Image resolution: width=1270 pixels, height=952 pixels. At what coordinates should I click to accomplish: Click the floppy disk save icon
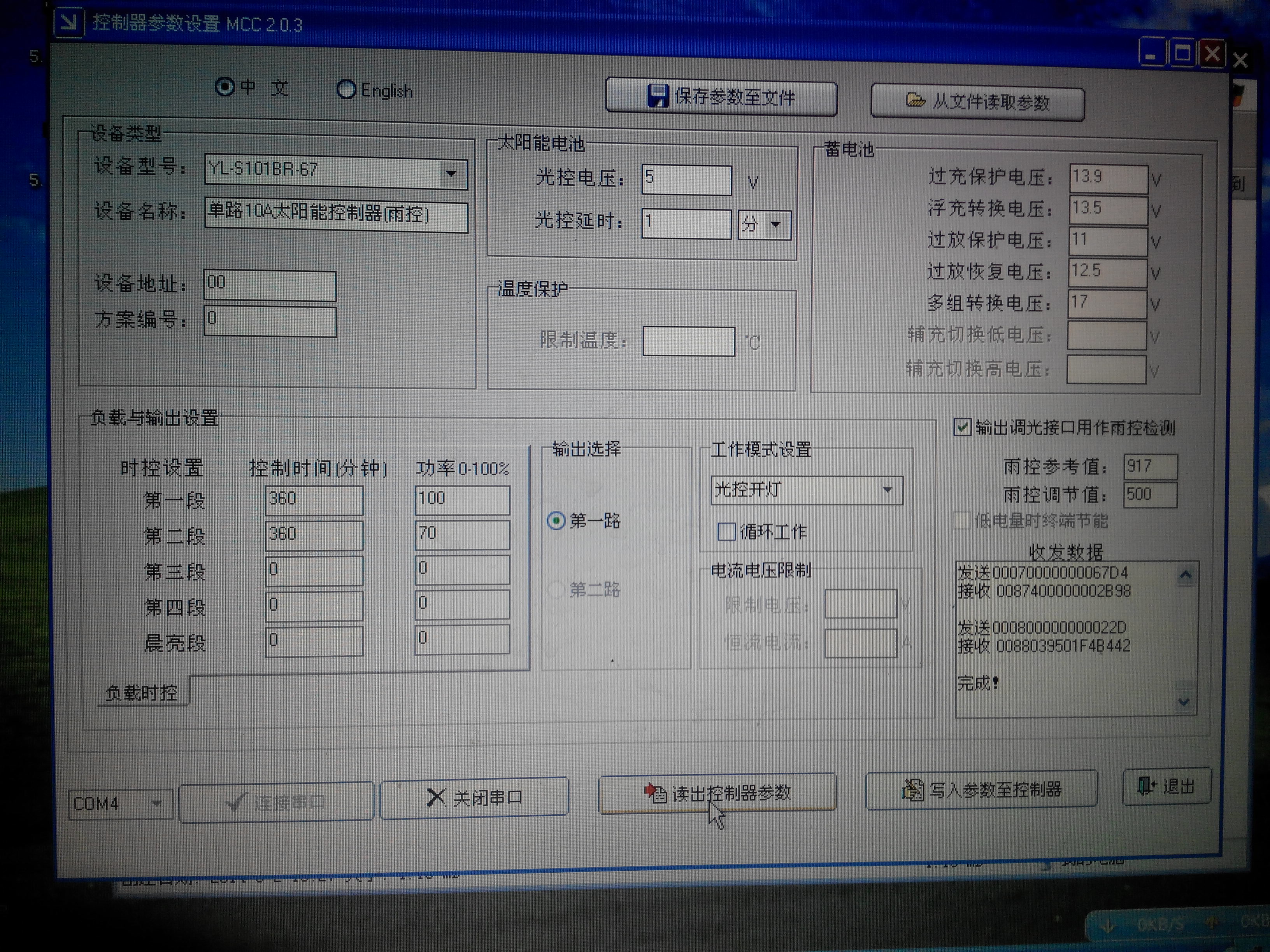[x=658, y=95]
